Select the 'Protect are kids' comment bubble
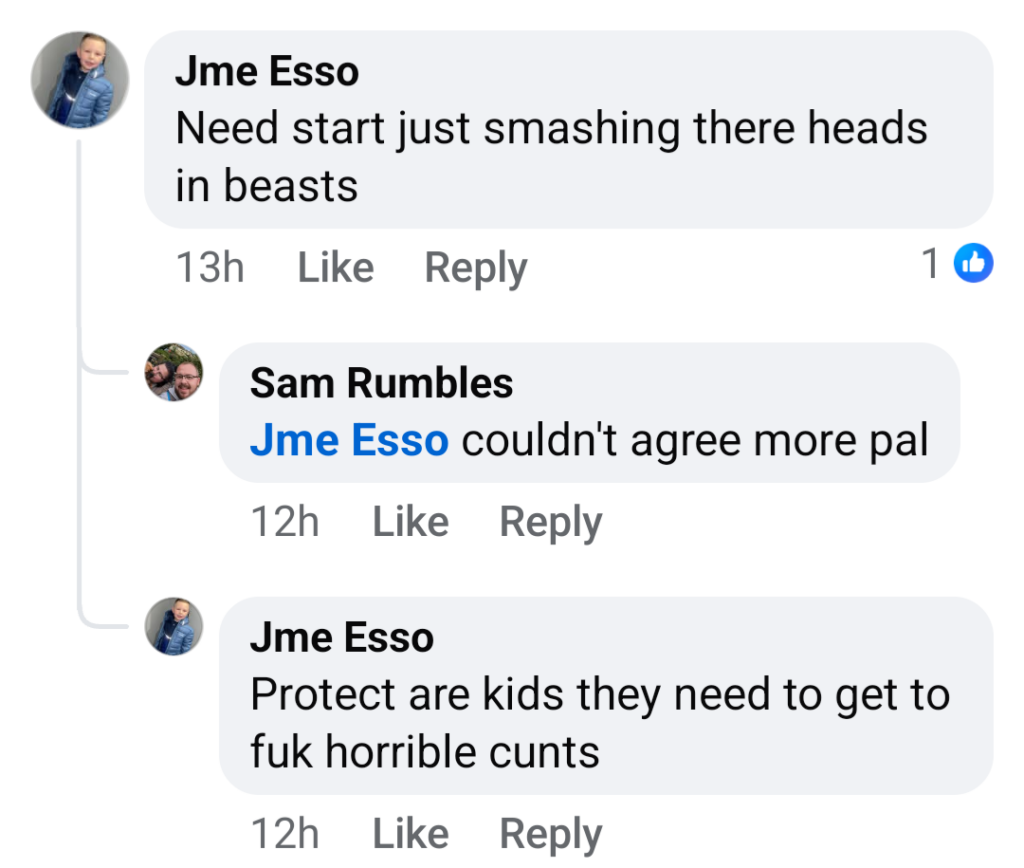Image resolution: width=1024 pixels, height=868 pixels. pyautogui.click(x=606, y=696)
